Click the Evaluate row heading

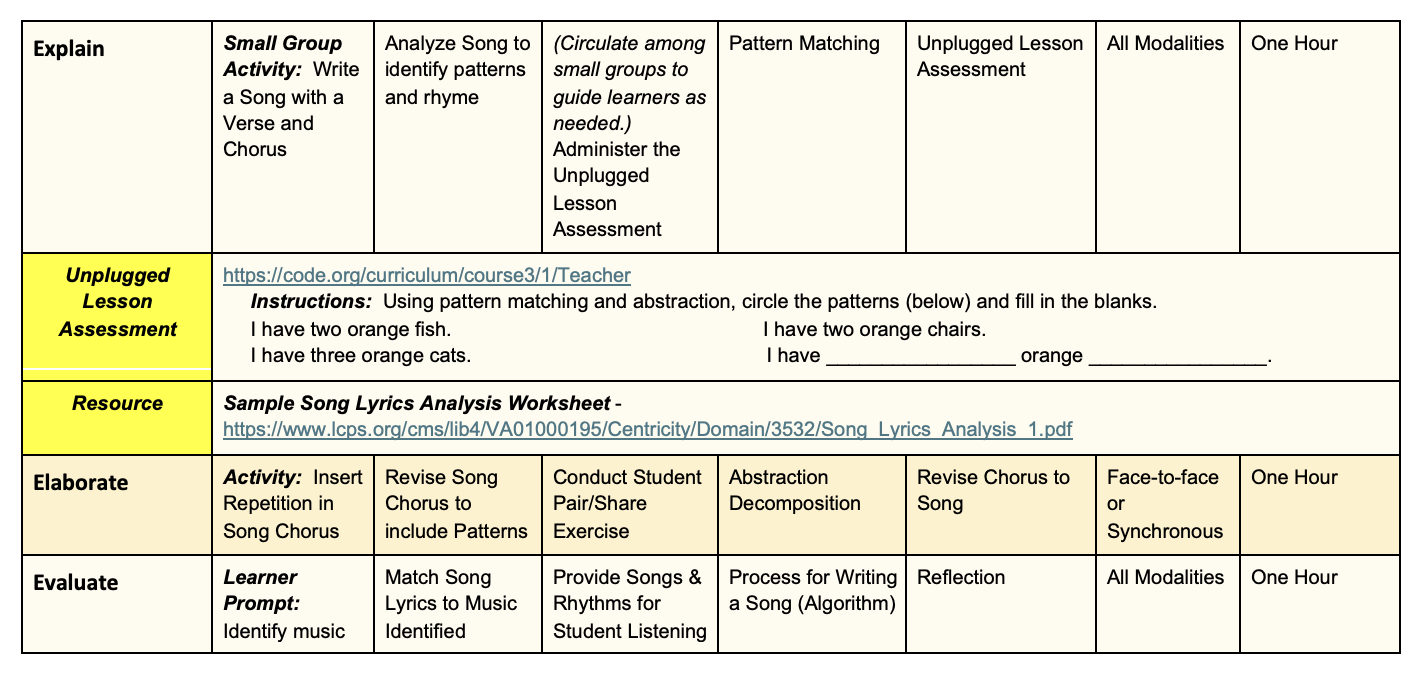point(76,582)
